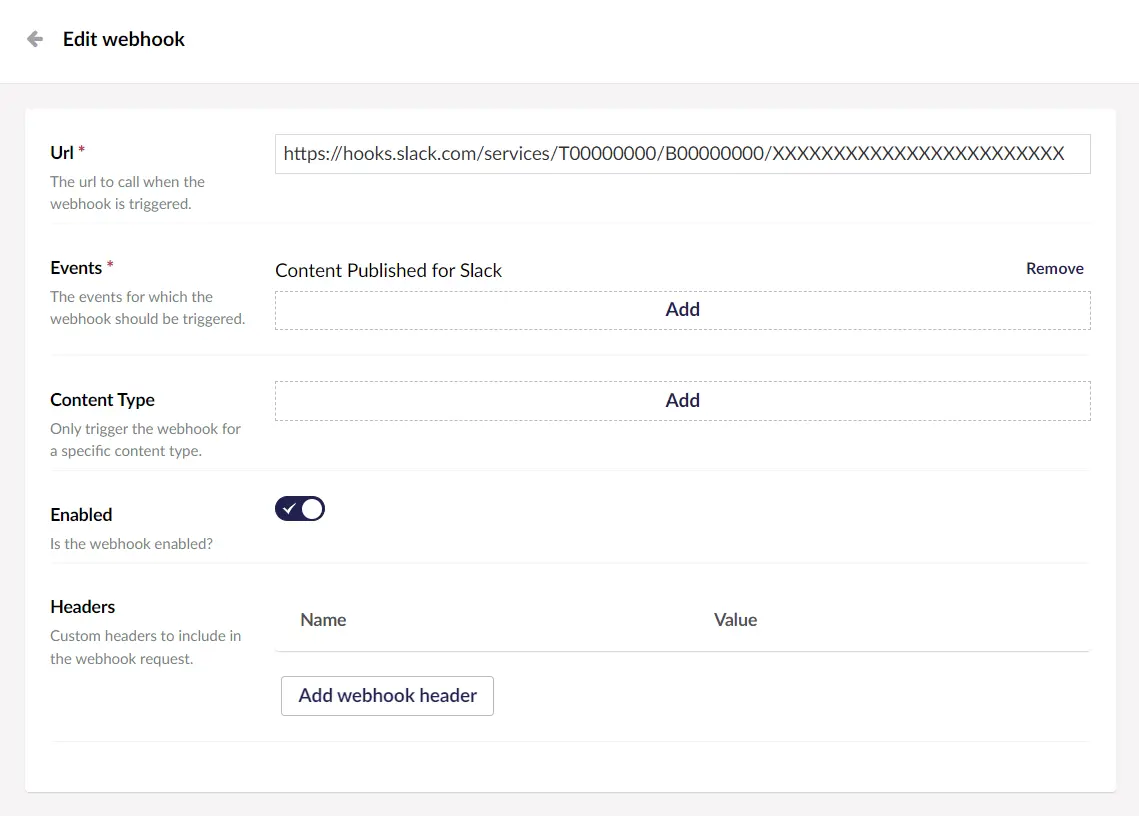Viewport: 1139px width, 816px height.
Task: Disable the webhook with the Enabled toggle
Action: tap(300, 509)
